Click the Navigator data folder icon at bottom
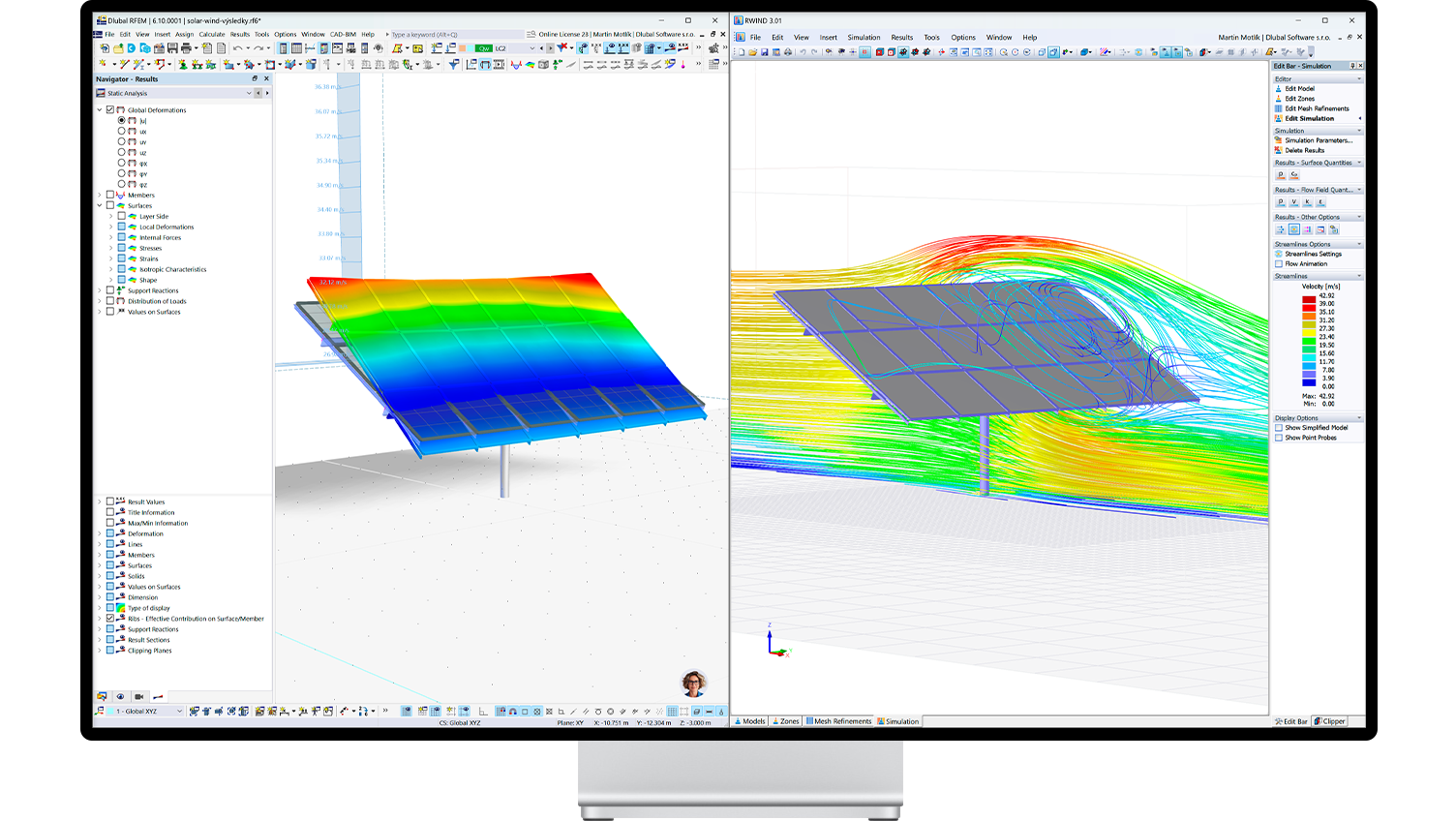 [x=102, y=696]
